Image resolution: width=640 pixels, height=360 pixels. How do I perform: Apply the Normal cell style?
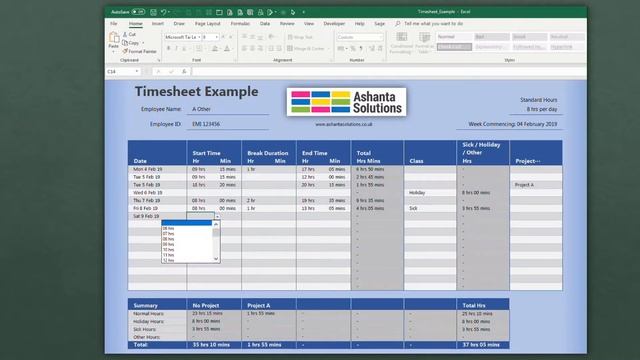(454, 37)
